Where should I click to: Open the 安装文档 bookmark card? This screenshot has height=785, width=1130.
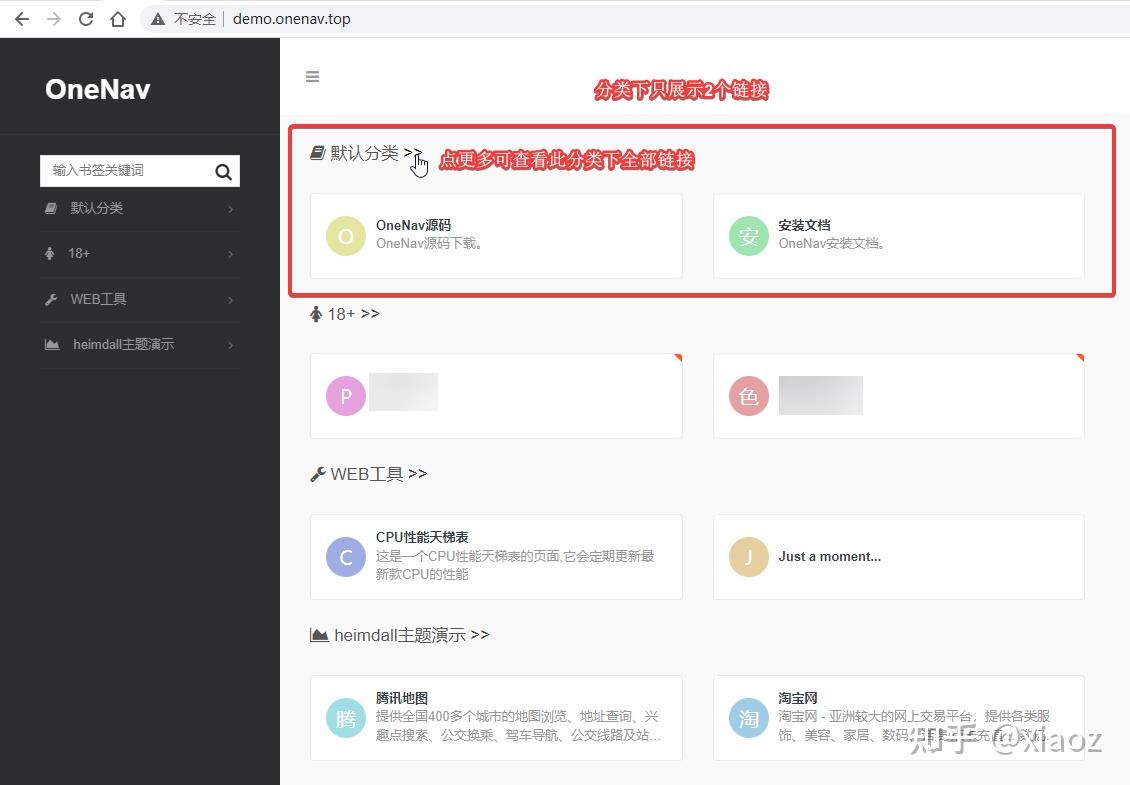point(898,235)
